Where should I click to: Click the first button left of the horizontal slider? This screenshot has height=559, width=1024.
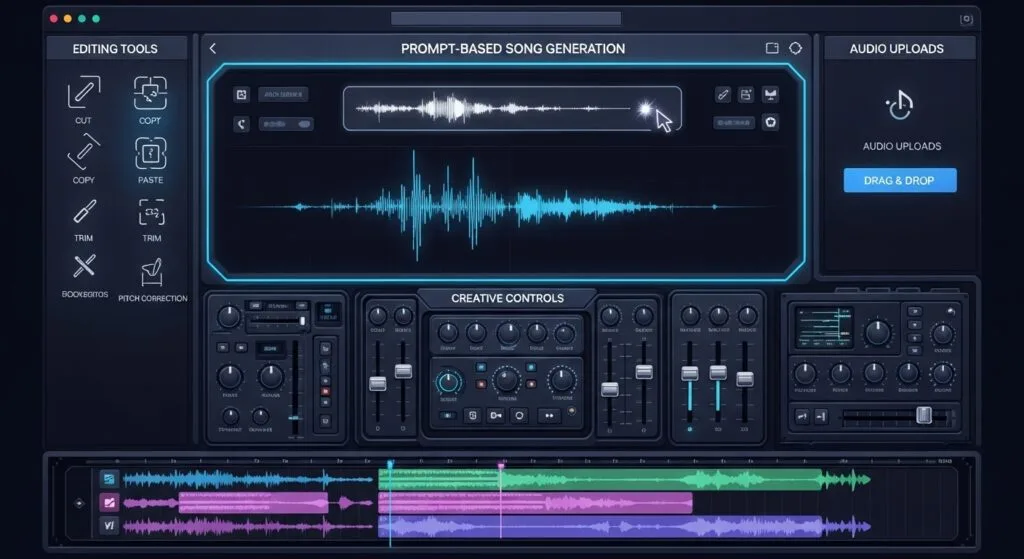click(802, 416)
